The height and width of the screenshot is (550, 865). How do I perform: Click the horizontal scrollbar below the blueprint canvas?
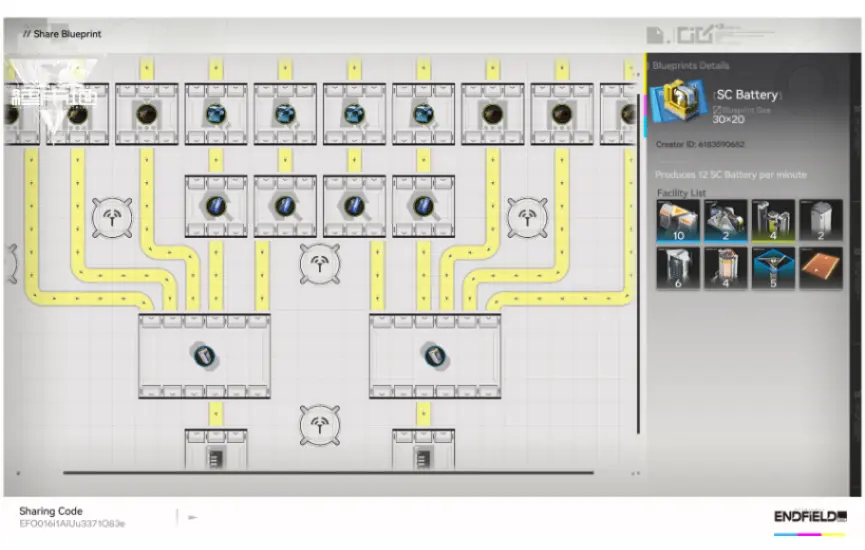click(330, 473)
